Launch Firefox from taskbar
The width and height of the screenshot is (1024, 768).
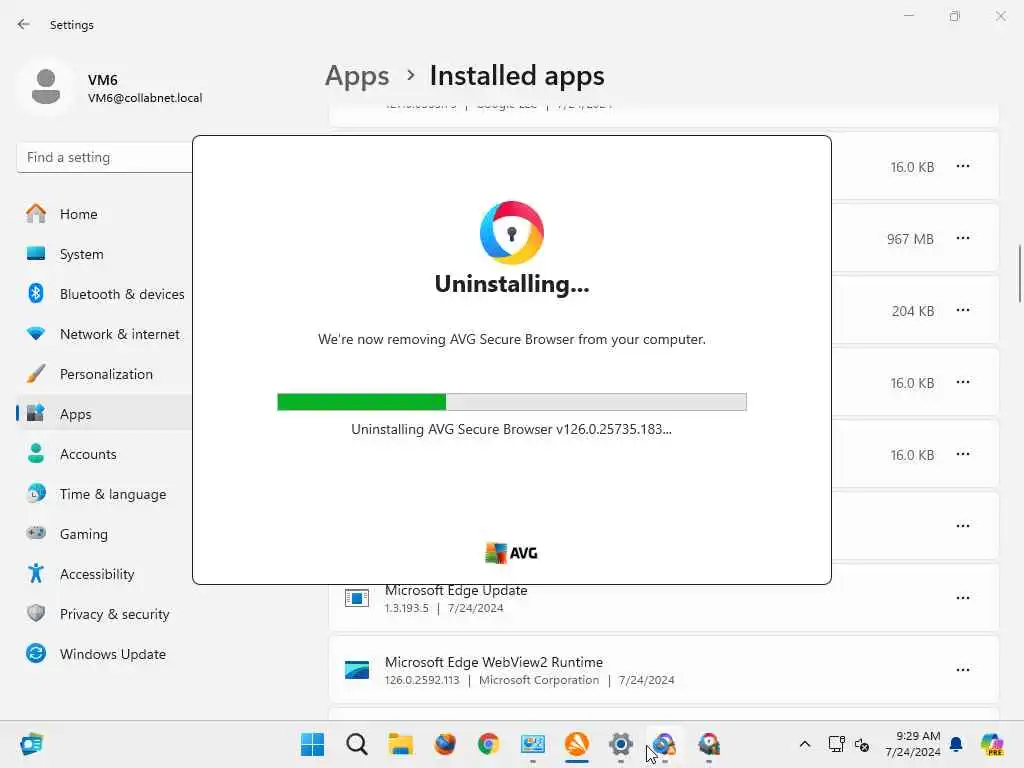pos(445,744)
